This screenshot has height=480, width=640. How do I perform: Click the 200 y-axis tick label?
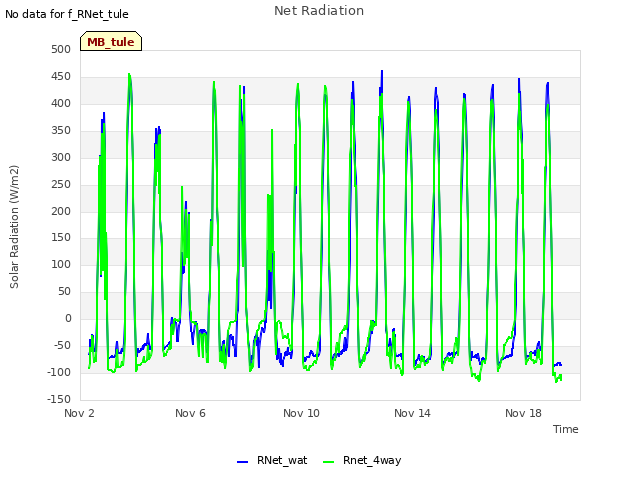click(61, 211)
